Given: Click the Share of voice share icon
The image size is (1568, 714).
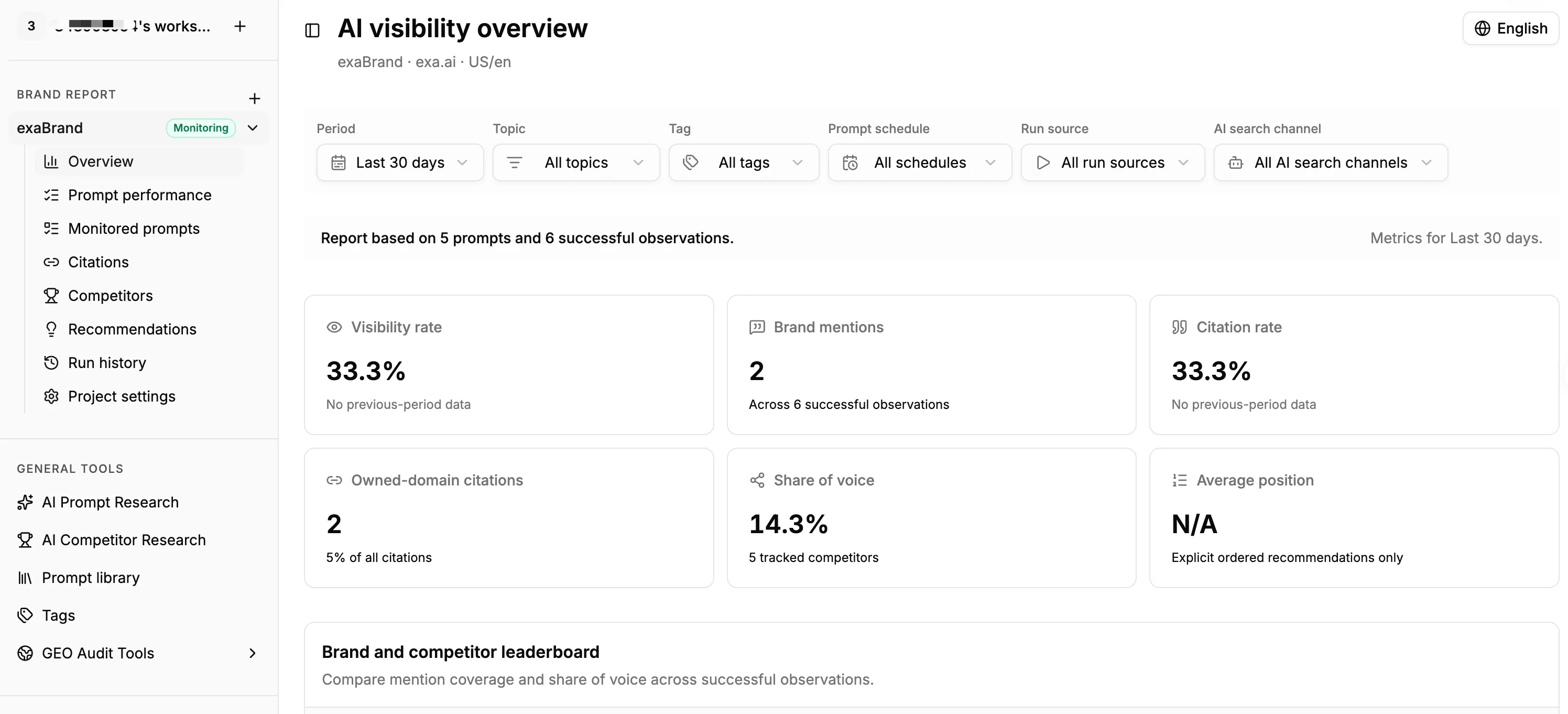Looking at the screenshot, I should coord(757,480).
